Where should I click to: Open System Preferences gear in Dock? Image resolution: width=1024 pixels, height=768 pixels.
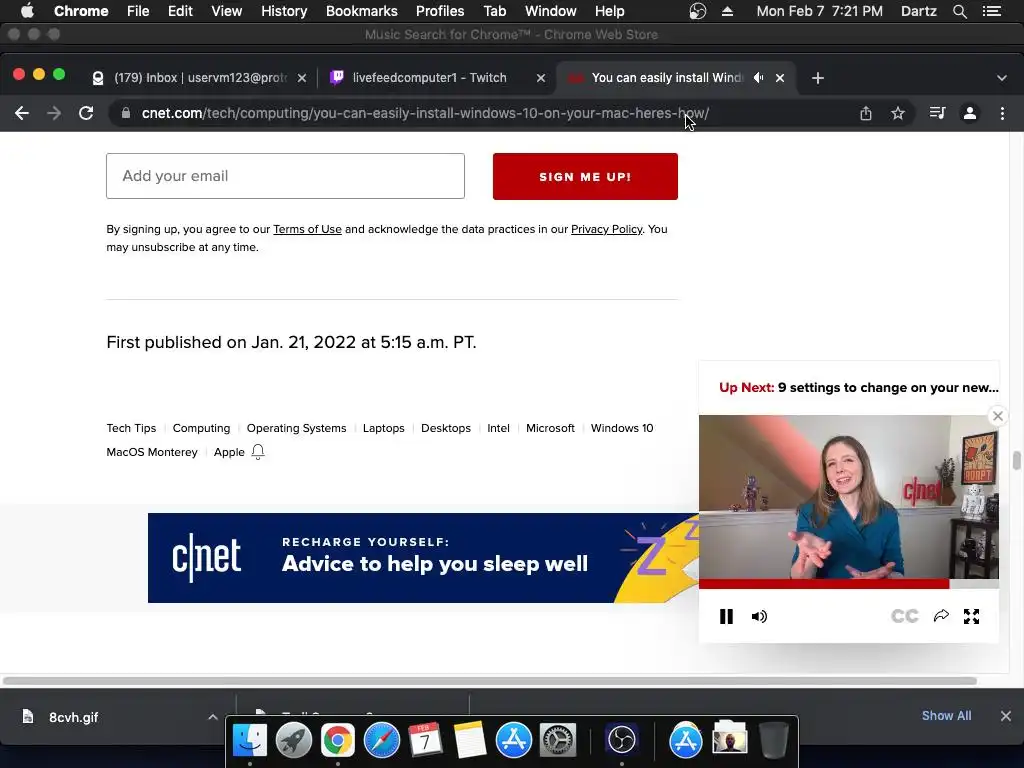tap(557, 741)
